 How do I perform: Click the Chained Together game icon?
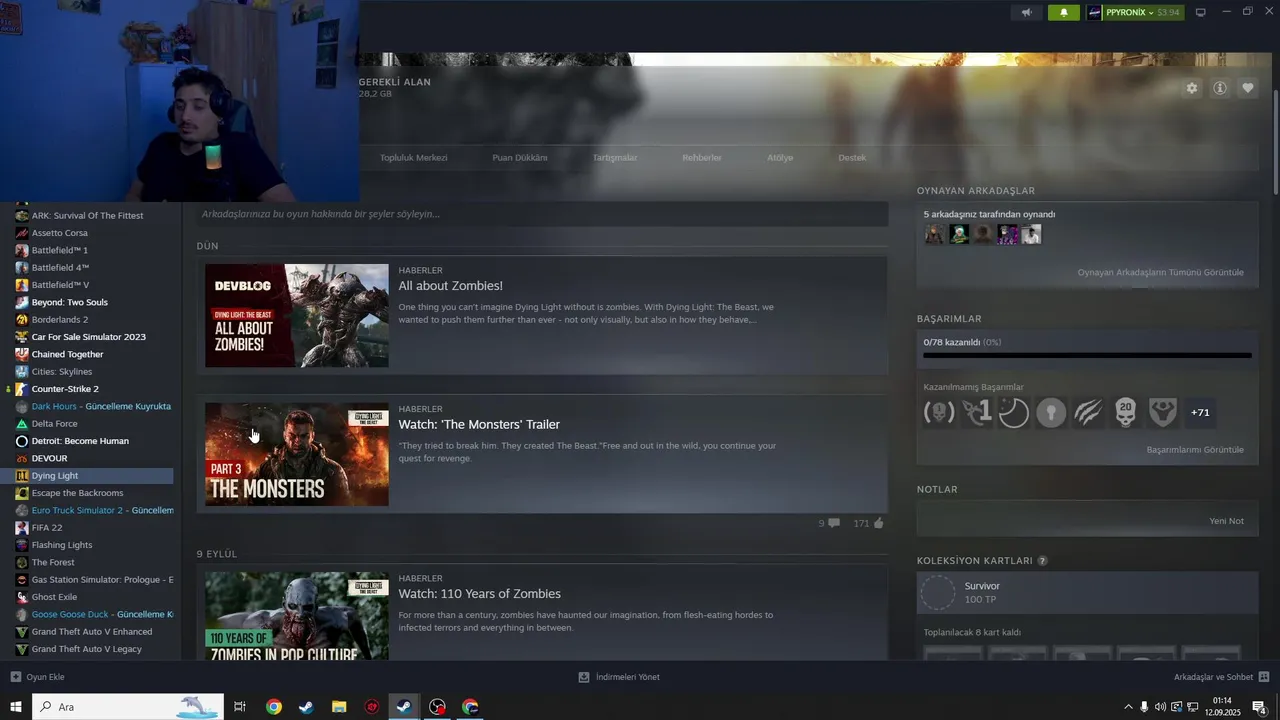22,354
